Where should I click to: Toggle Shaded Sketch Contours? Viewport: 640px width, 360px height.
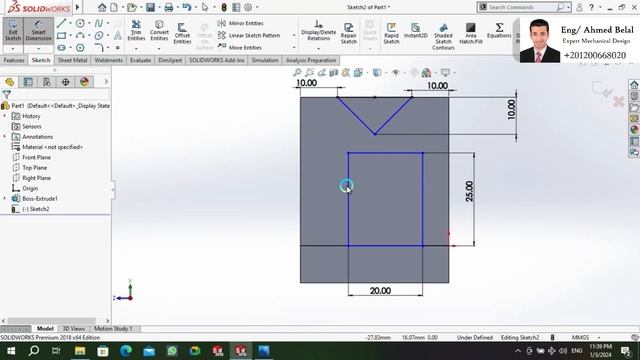click(443, 36)
